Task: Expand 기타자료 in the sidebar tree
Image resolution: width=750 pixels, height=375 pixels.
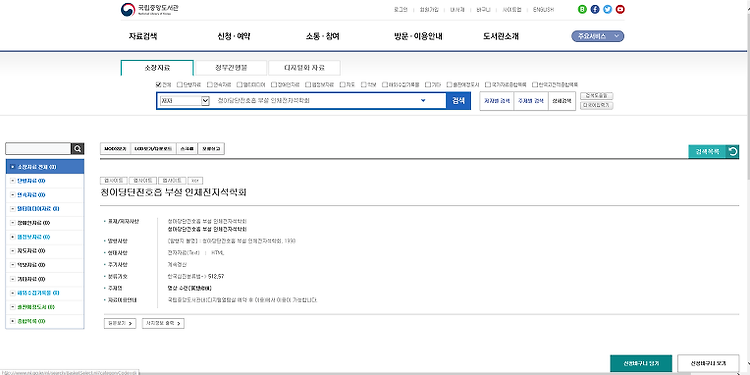Action: click(x=12, y=279)
